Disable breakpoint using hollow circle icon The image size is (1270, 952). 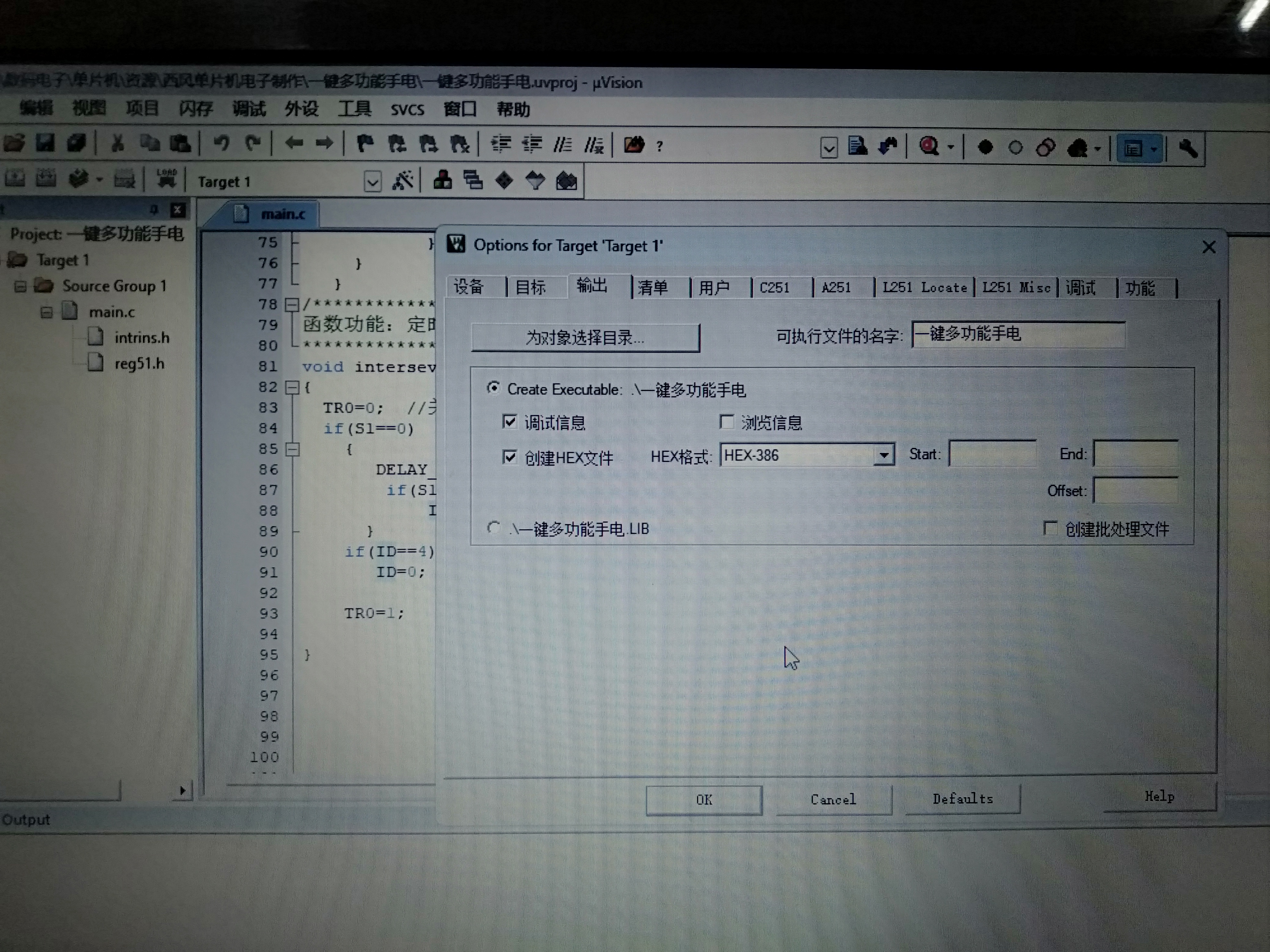click(x=1015, y=148)
